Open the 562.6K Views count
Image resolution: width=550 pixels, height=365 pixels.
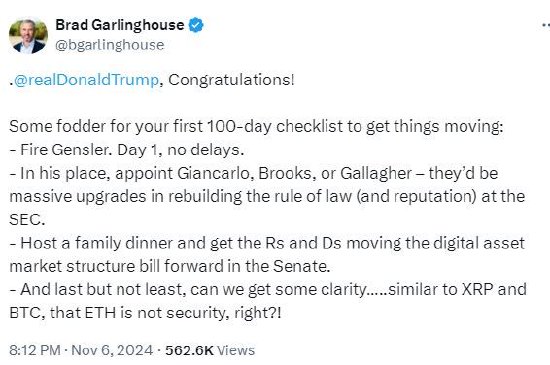(210, 350)
